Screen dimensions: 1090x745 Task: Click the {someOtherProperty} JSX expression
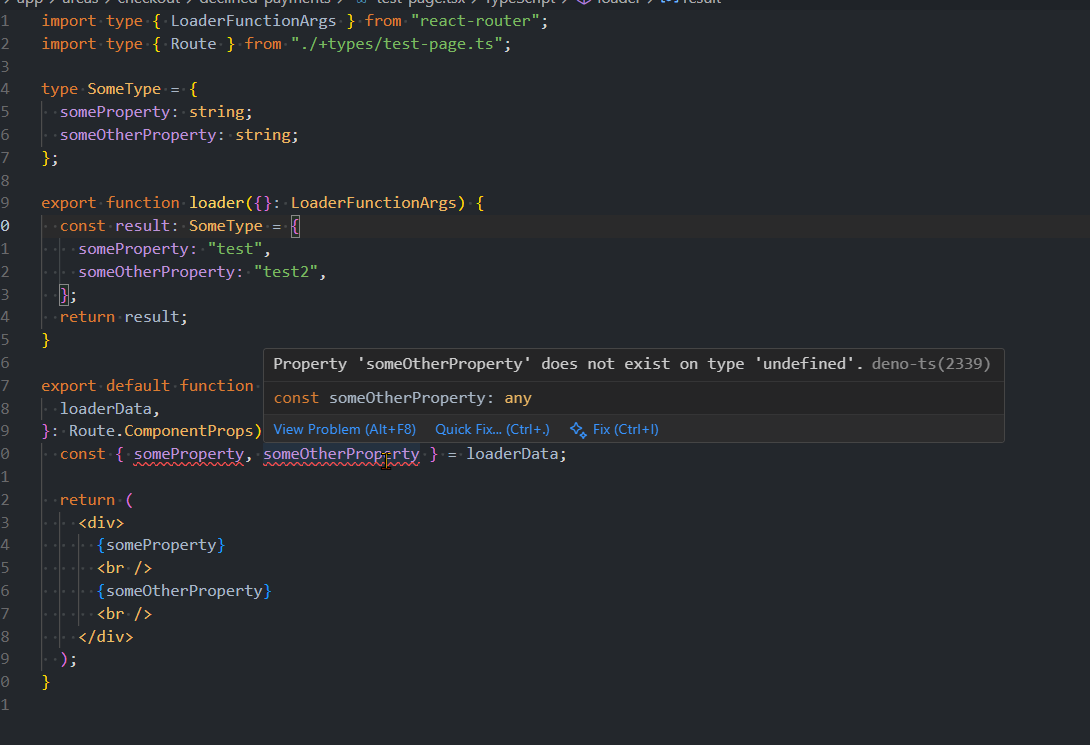pos(184,591)
